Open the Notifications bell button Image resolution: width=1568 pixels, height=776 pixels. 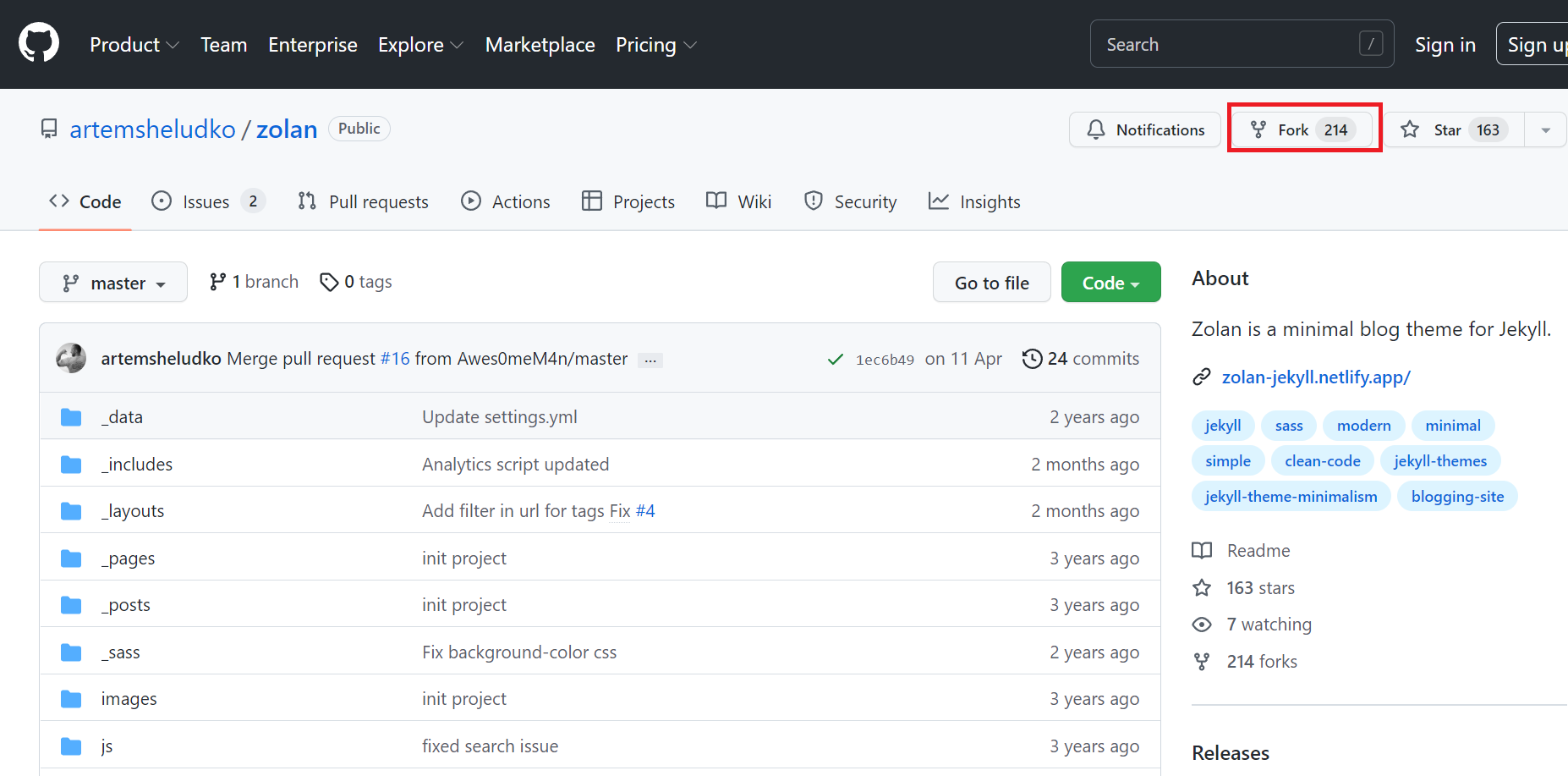click(x=1145, y=129)
